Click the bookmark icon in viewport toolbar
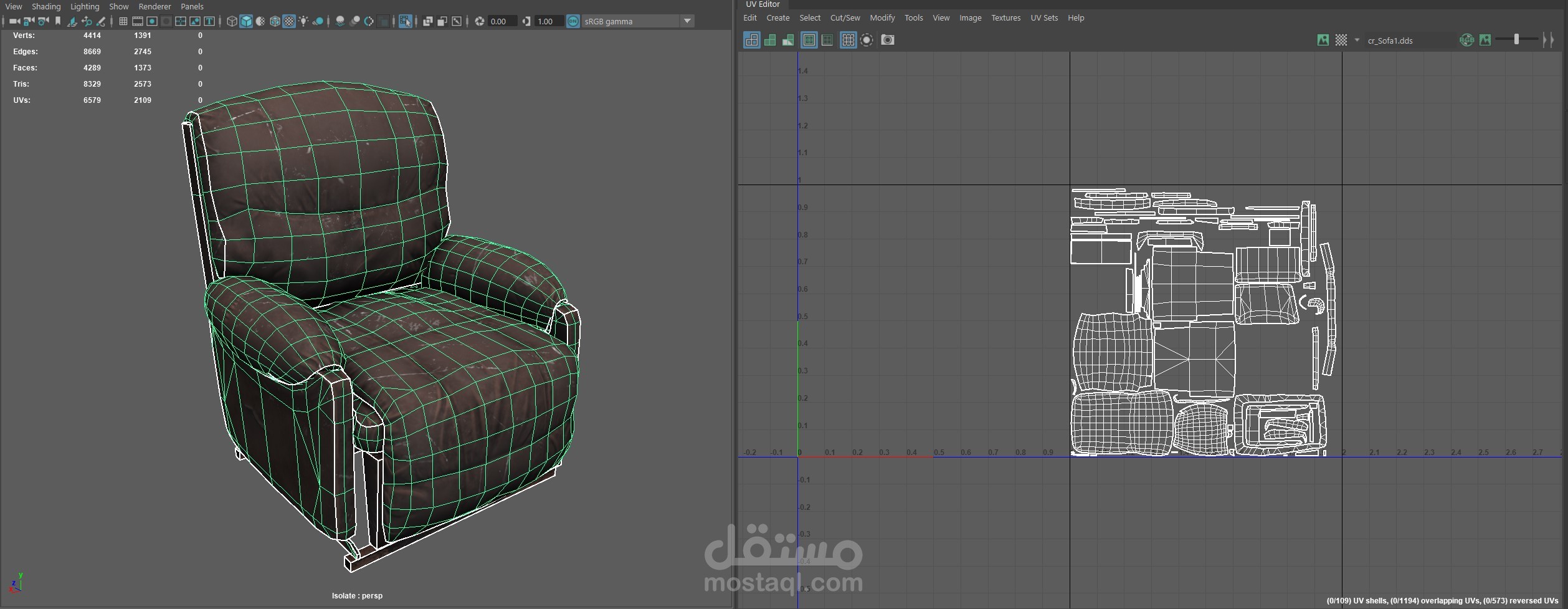The image size is (1568, 609). coord(58,21)
